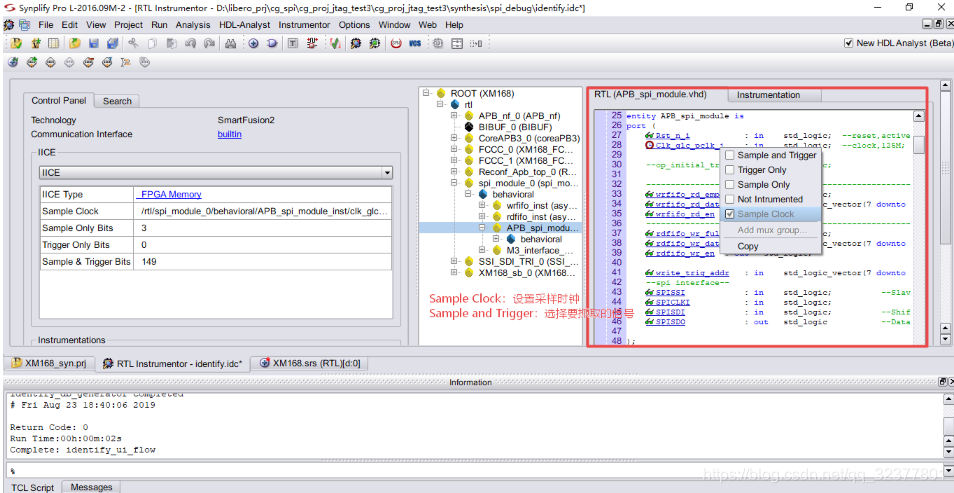Click the Save (single floppy) toolbar icon
The height and width of the screenshot is (493, 954).
coord(93,43)
